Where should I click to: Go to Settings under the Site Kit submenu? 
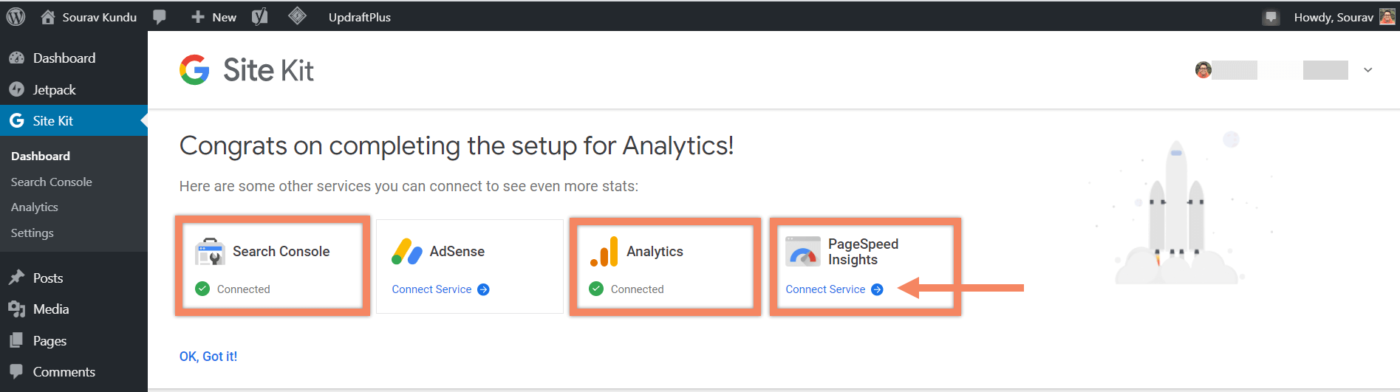[x=32, y=233]
